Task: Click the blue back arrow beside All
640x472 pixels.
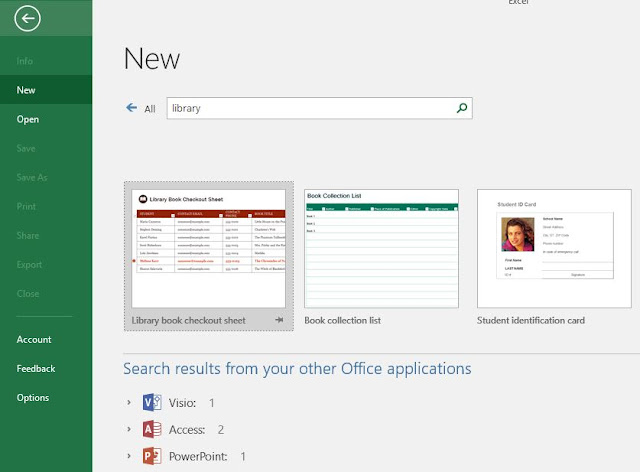Action: point(131,108)
